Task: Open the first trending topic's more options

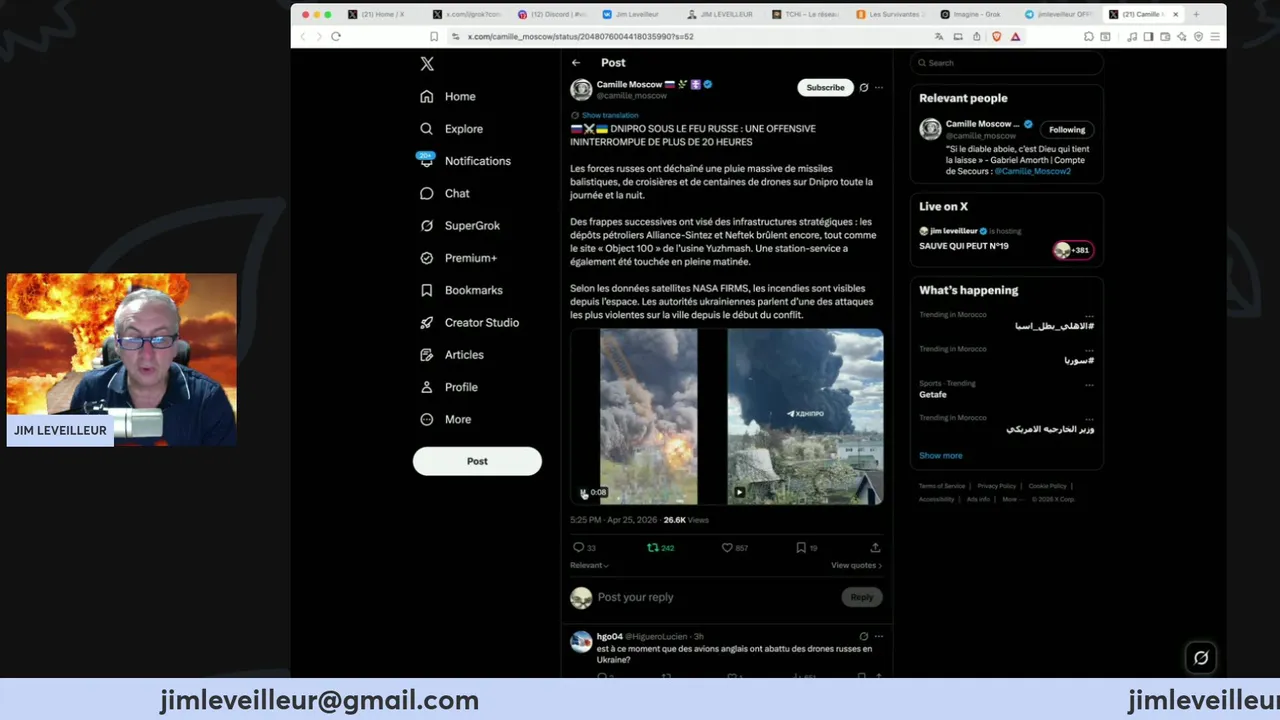Action: 1089,316
